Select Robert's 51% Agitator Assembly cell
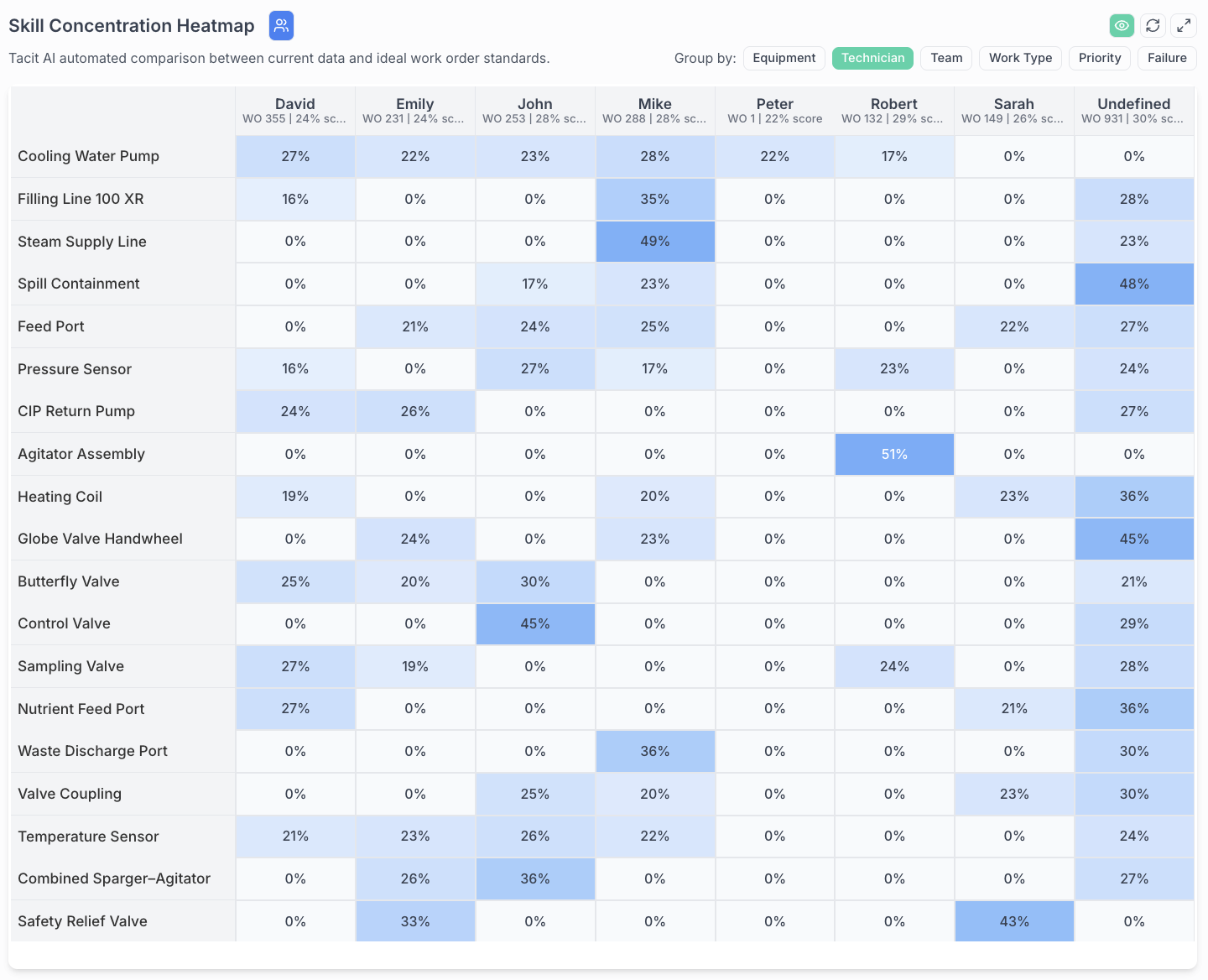The image size is (1208, 980). pyautogui.click(x=894, y=454)
